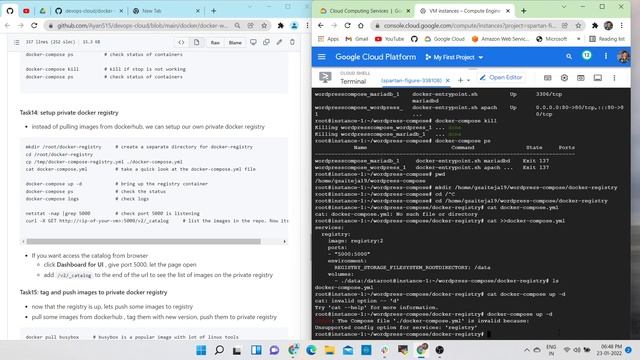This screenshot has width=640, height=360.
Task: Go to the home page in the Google Cloud browser
Action: pyautogui.click(x=361, y=25)
